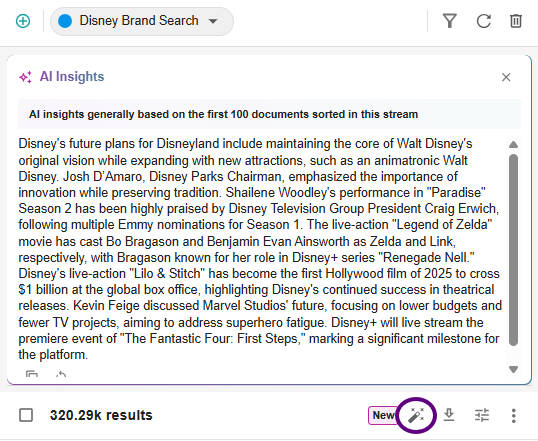The width and height of the screenshot is (538, 441).
Task: Click the AI Insights summary paragraph
Action: (260, 249)
